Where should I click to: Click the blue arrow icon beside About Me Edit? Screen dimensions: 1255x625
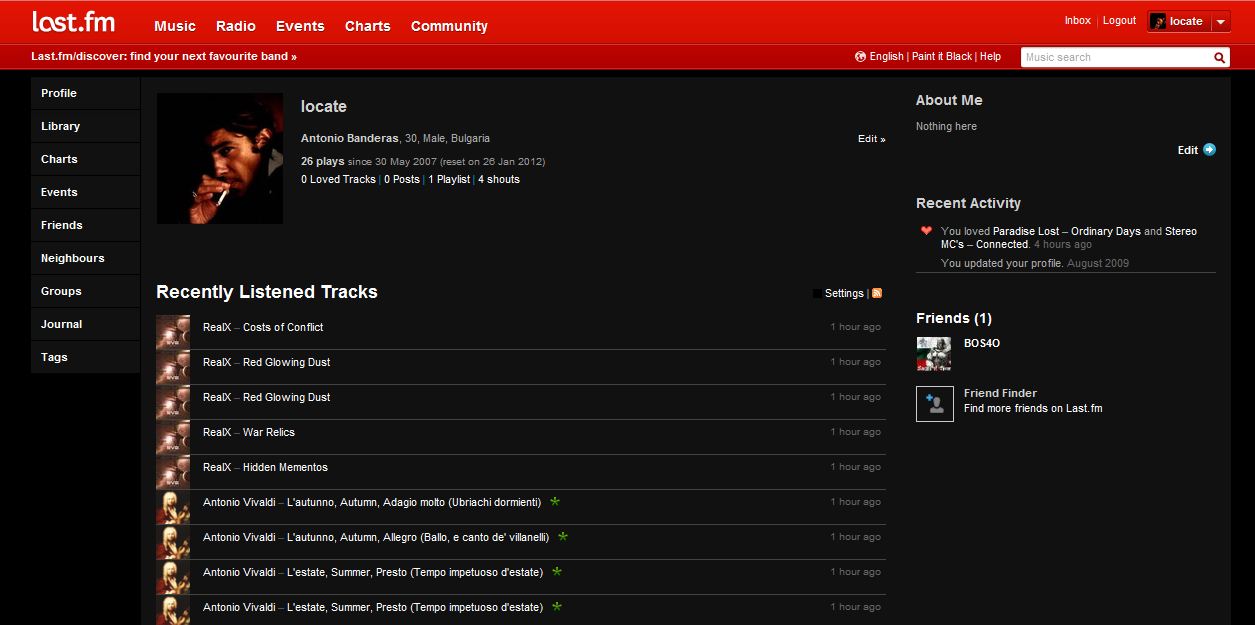1209,150
